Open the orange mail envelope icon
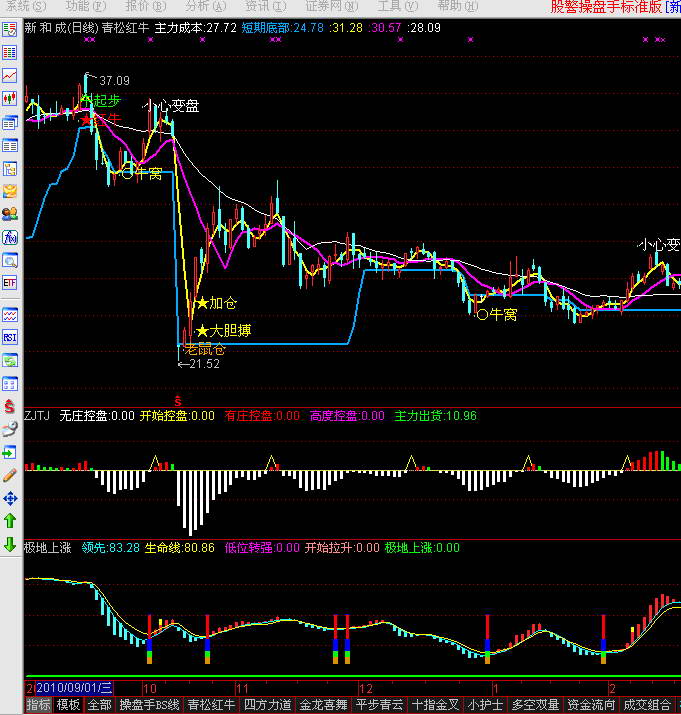The width and height of the screenshot is (681, 715). pos(10,191)
